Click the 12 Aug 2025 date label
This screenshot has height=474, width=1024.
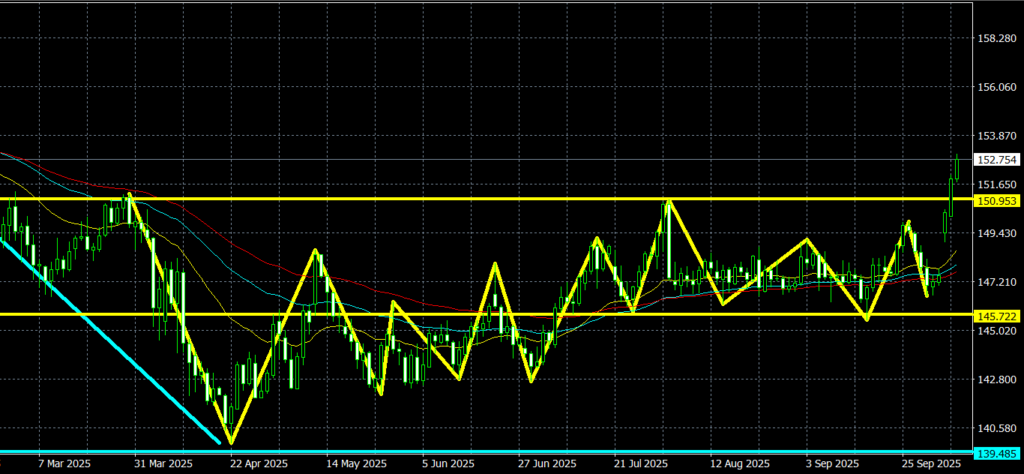pos(740,465)
